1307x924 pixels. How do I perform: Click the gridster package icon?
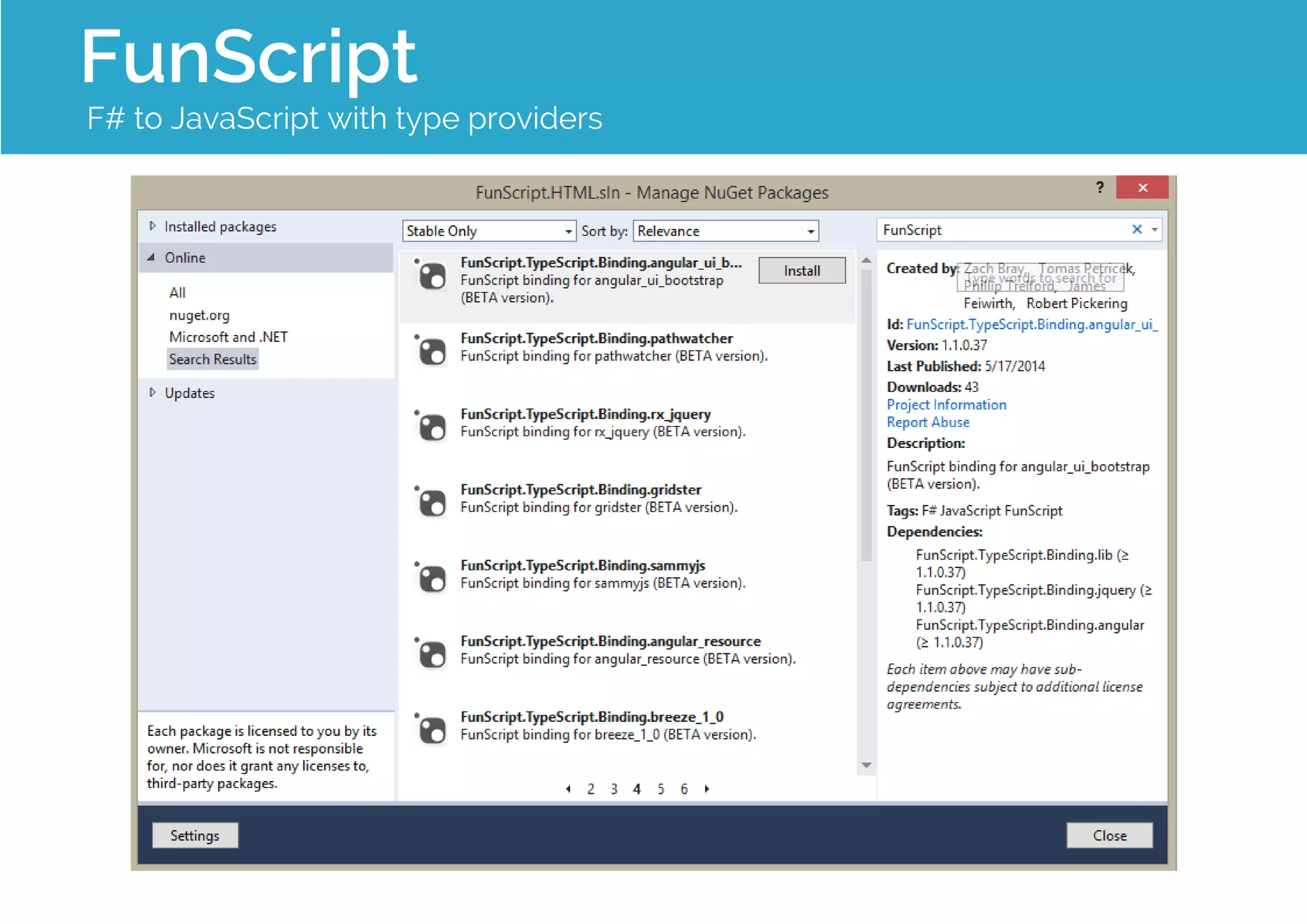431,503
